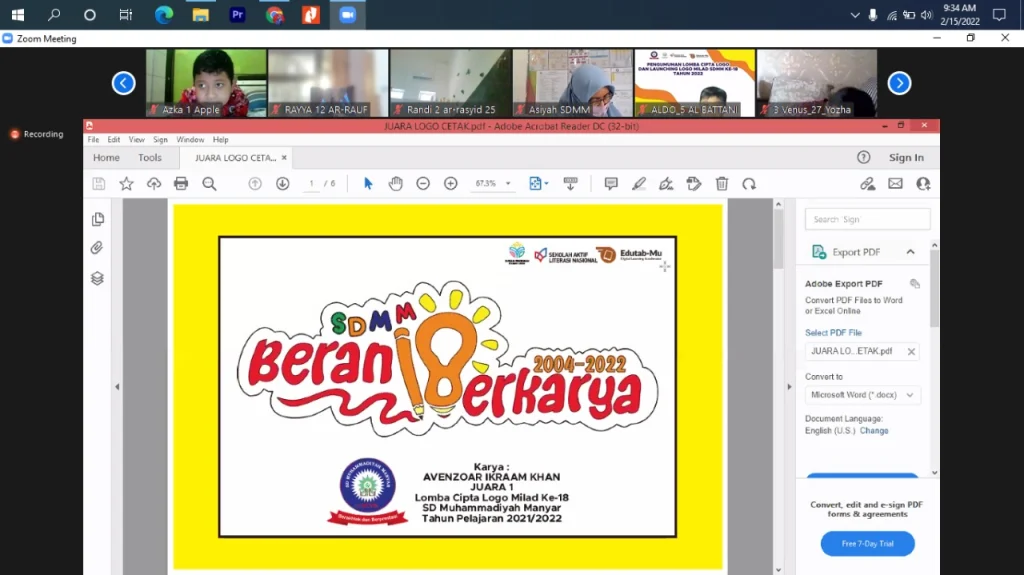
Task: Select the highlight text pen tool
Action: pos(639,184)
